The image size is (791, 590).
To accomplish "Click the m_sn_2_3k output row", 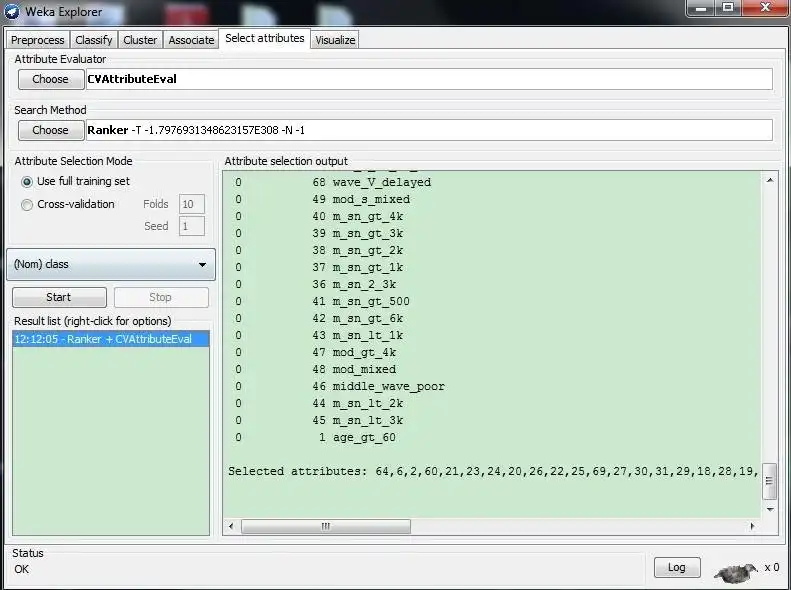I will click(x=315, y=285).
